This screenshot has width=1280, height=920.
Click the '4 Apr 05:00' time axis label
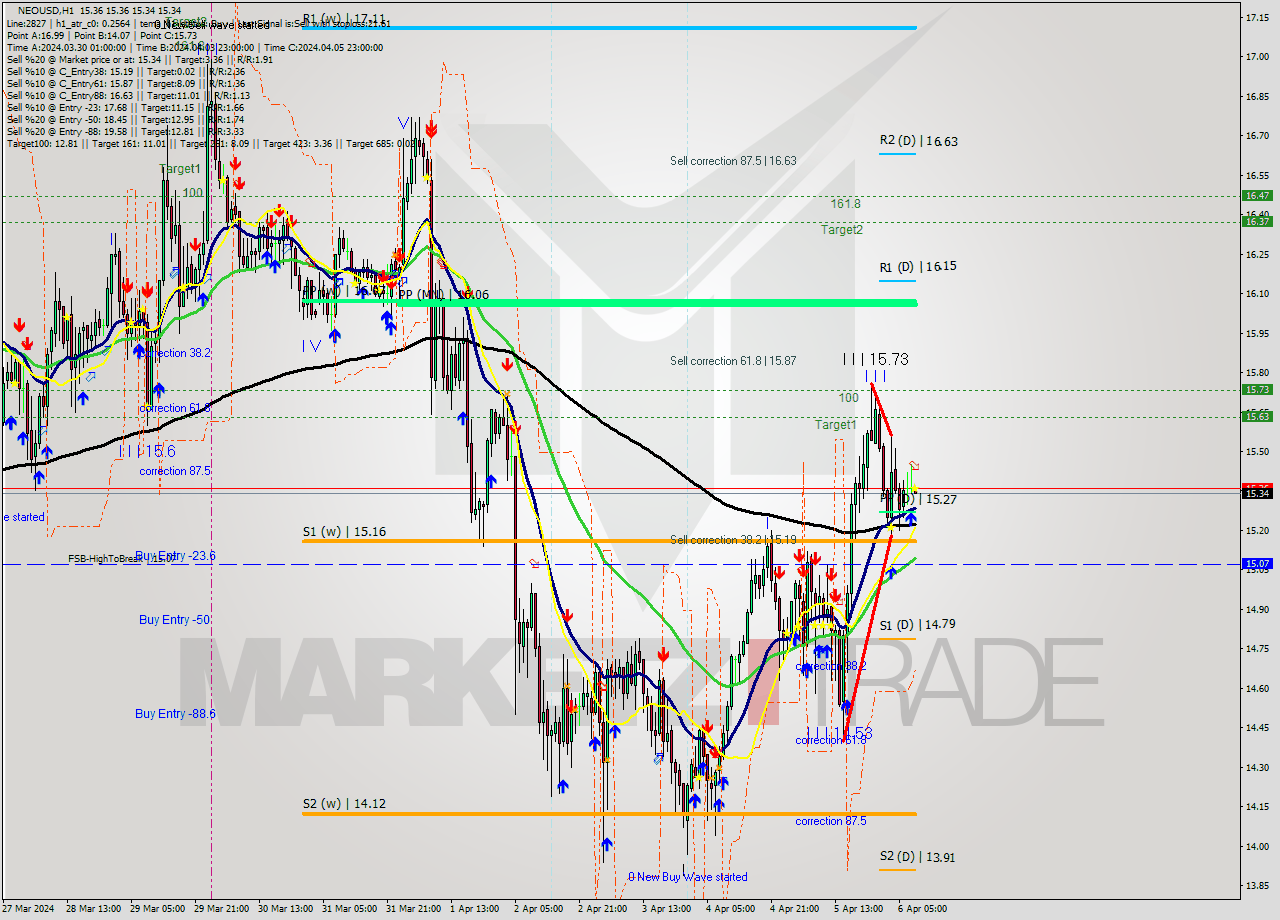coord(730,909)
